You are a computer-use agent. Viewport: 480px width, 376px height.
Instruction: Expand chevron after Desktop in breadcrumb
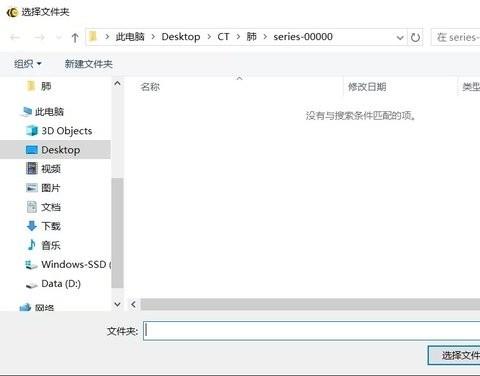pos(209,37)
